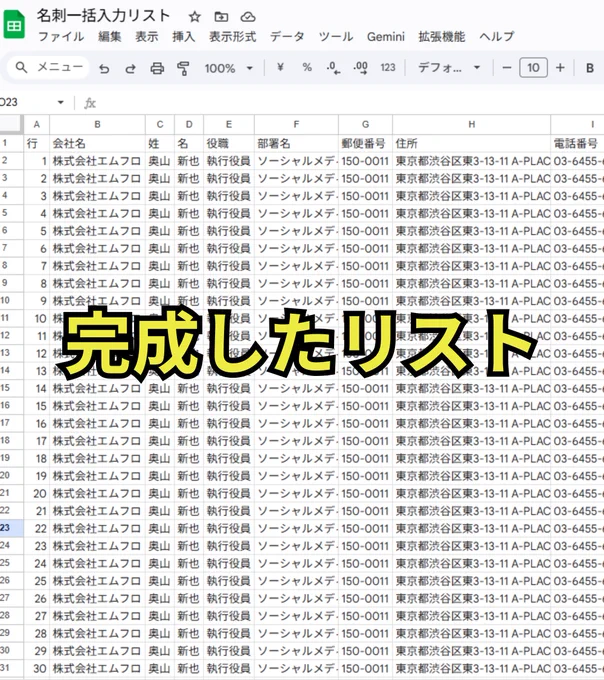Select row 31 header
The width and height of the screenshot is (604, 680).
click(x=11, y=668)
